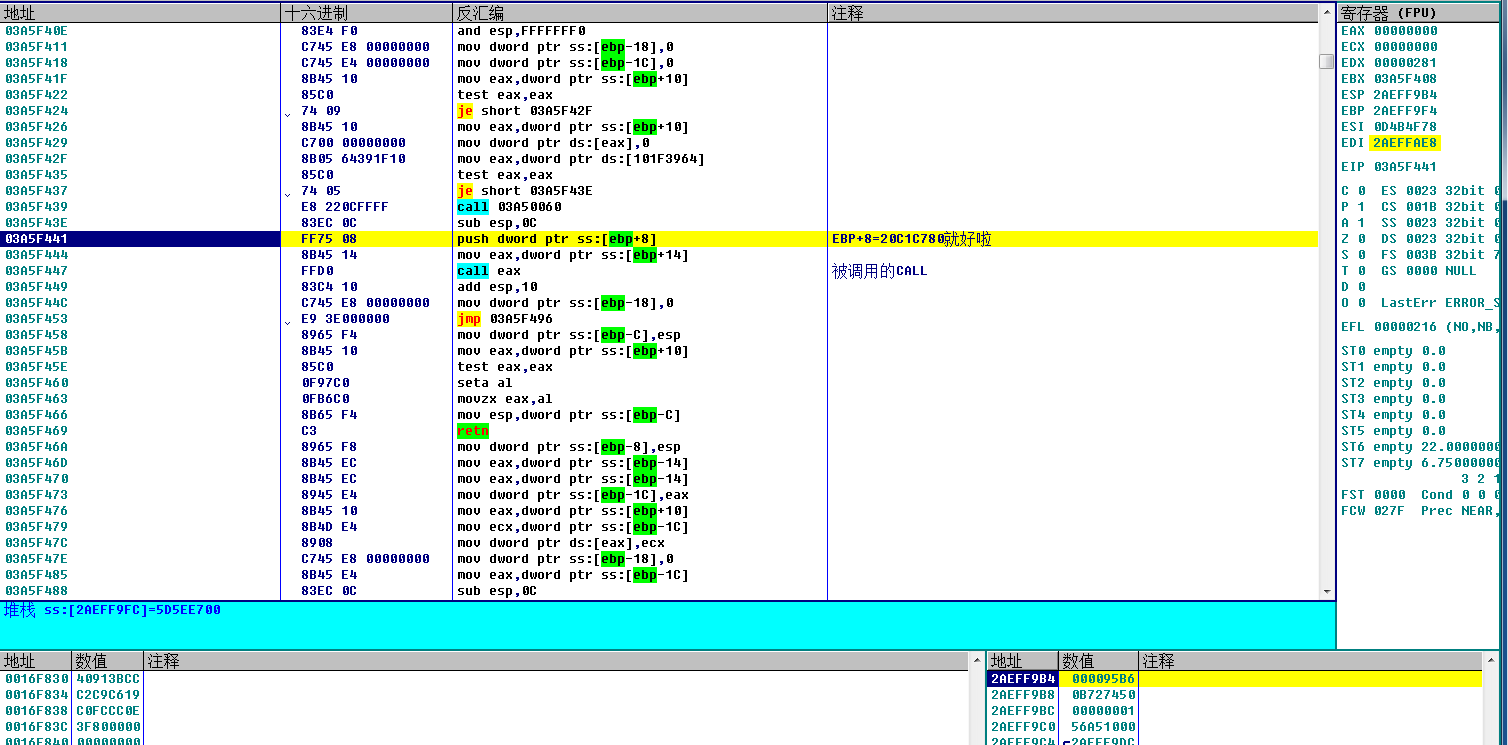Select address 03A5F488

[x=37, y=591]
